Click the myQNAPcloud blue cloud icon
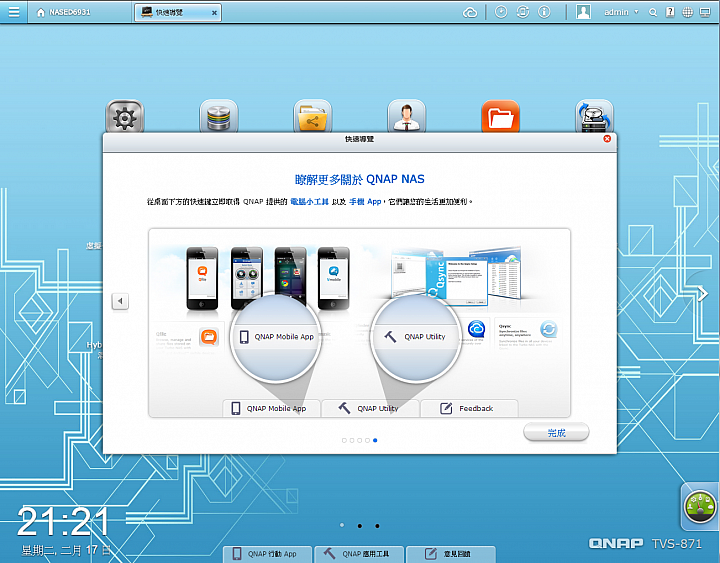 (x=476, y=329)
